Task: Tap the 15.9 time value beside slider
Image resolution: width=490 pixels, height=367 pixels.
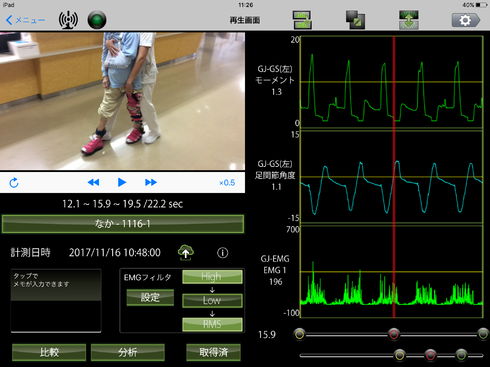Action: pos(267,335)
